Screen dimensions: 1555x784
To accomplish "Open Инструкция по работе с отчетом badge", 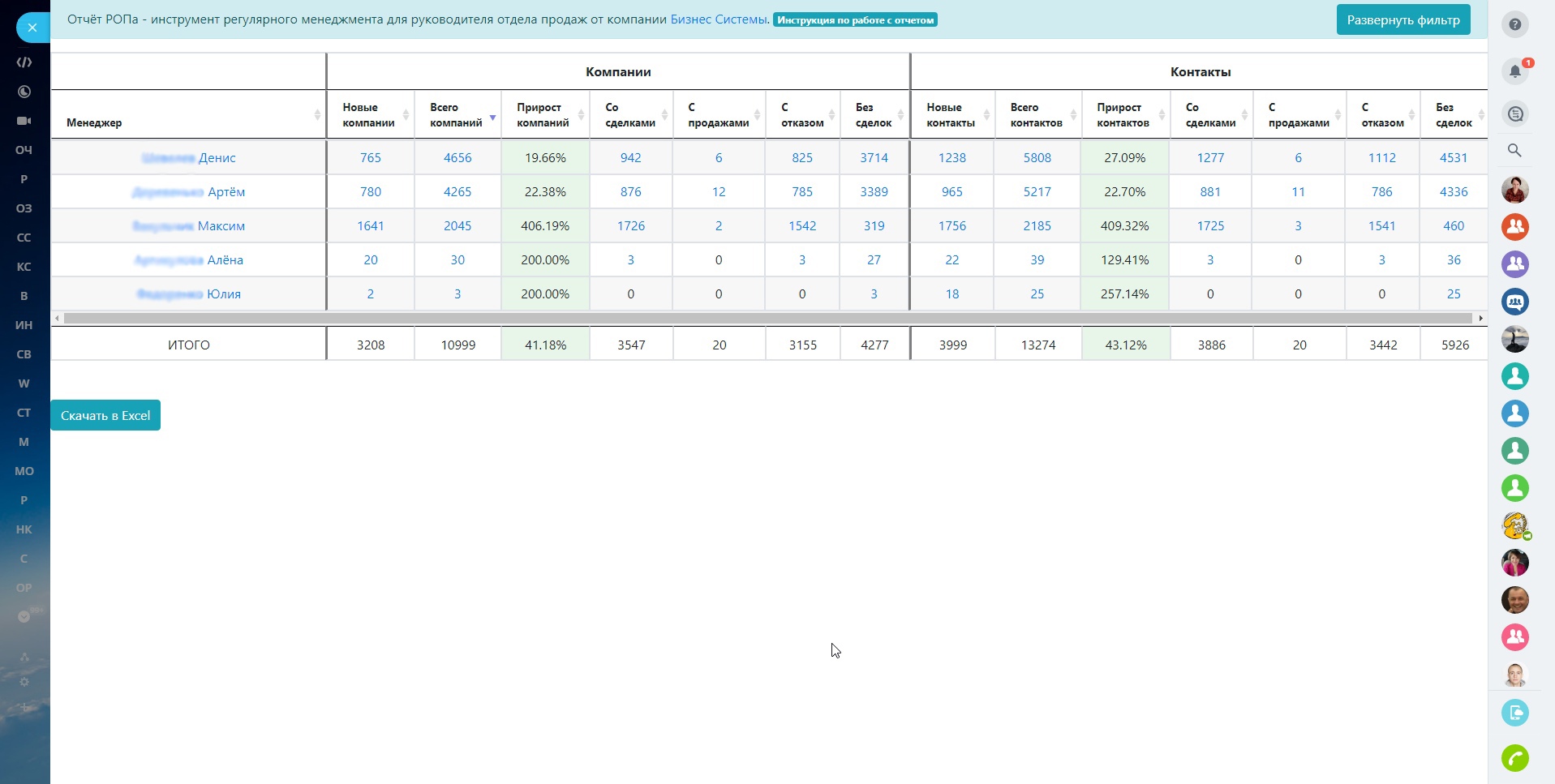I will tap(855, 20).
